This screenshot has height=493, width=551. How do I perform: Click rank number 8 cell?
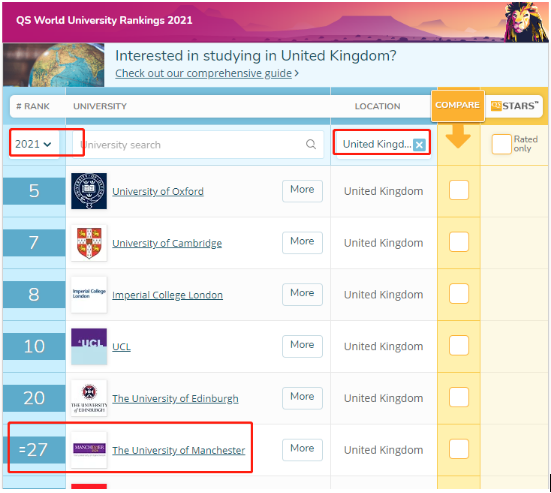[x=34, y=294]
